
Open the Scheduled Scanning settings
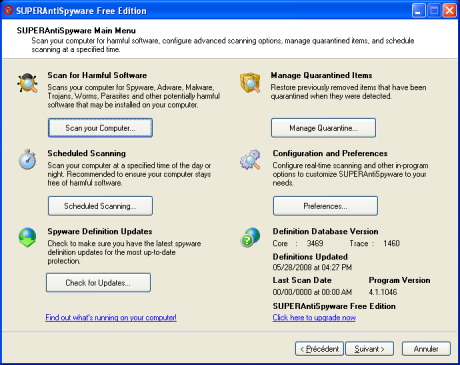(100, 206)
